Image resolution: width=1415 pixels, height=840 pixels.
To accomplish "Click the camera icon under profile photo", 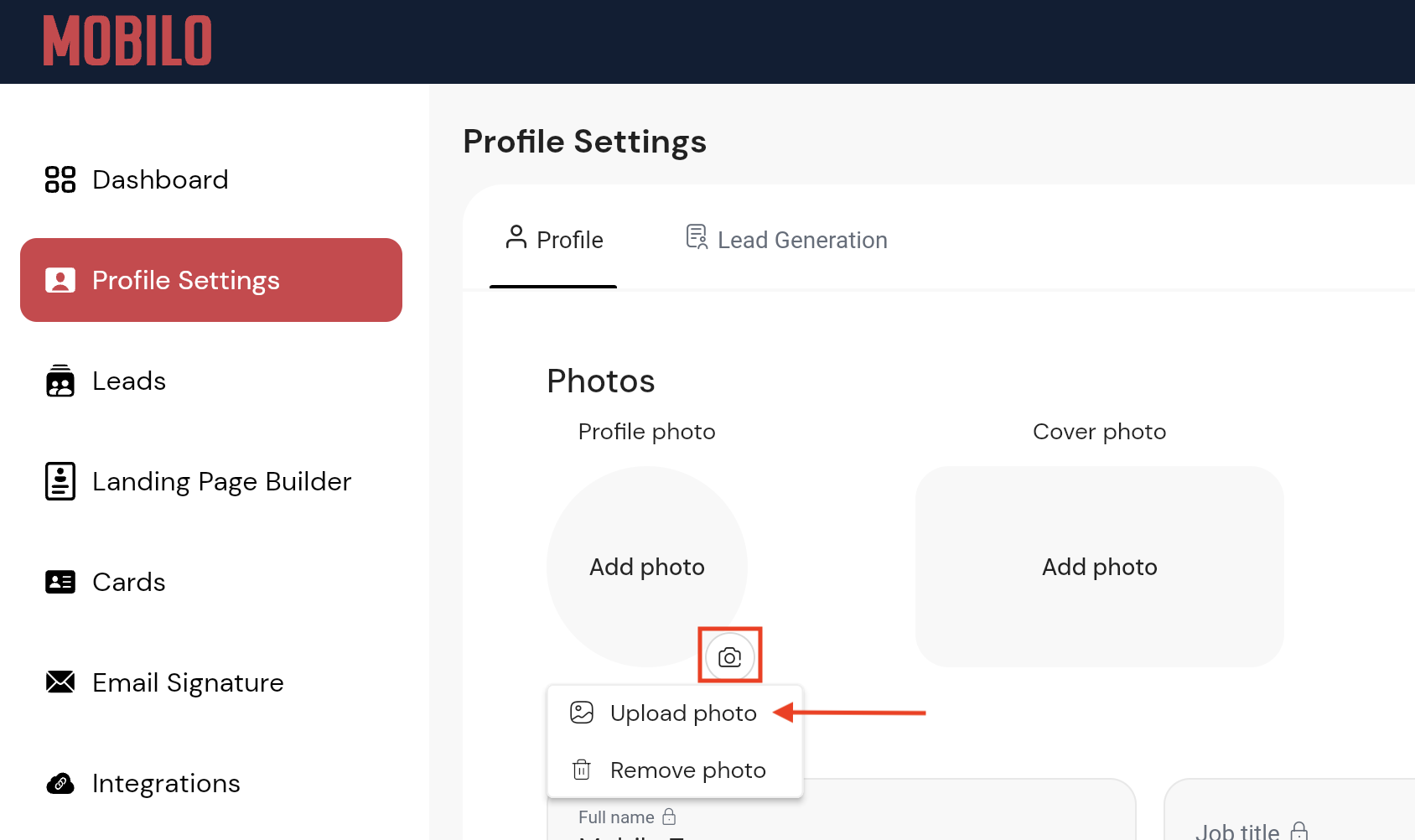I will 730,657.
